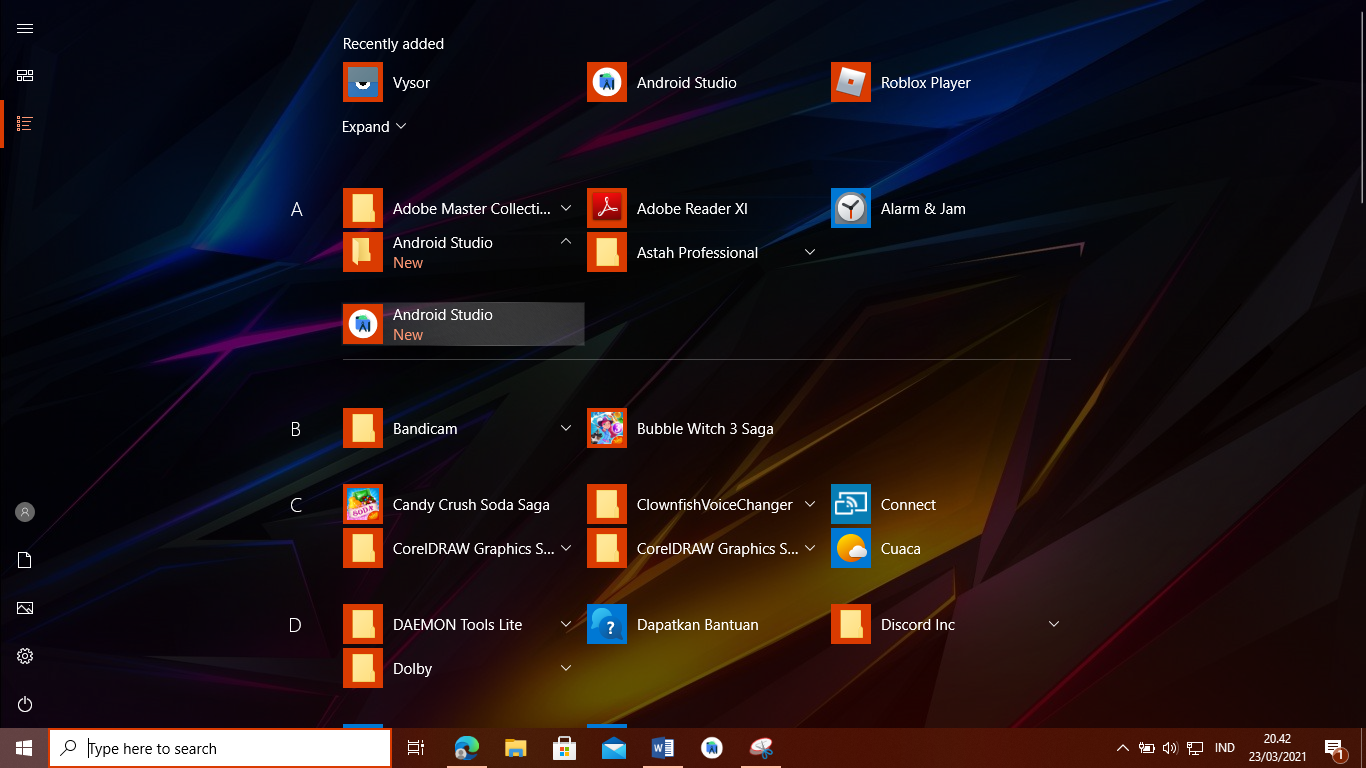Expand the Discord Inc folder

point(1054,624)
